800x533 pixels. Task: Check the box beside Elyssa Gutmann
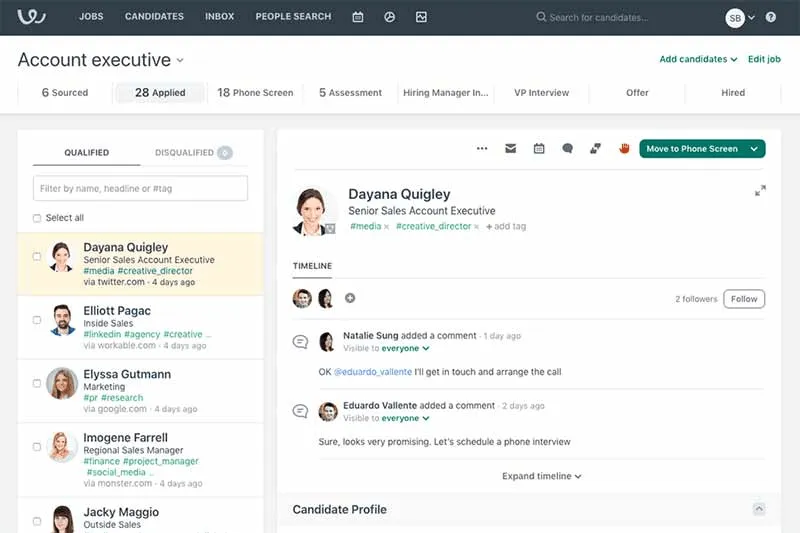coord(37,383)
